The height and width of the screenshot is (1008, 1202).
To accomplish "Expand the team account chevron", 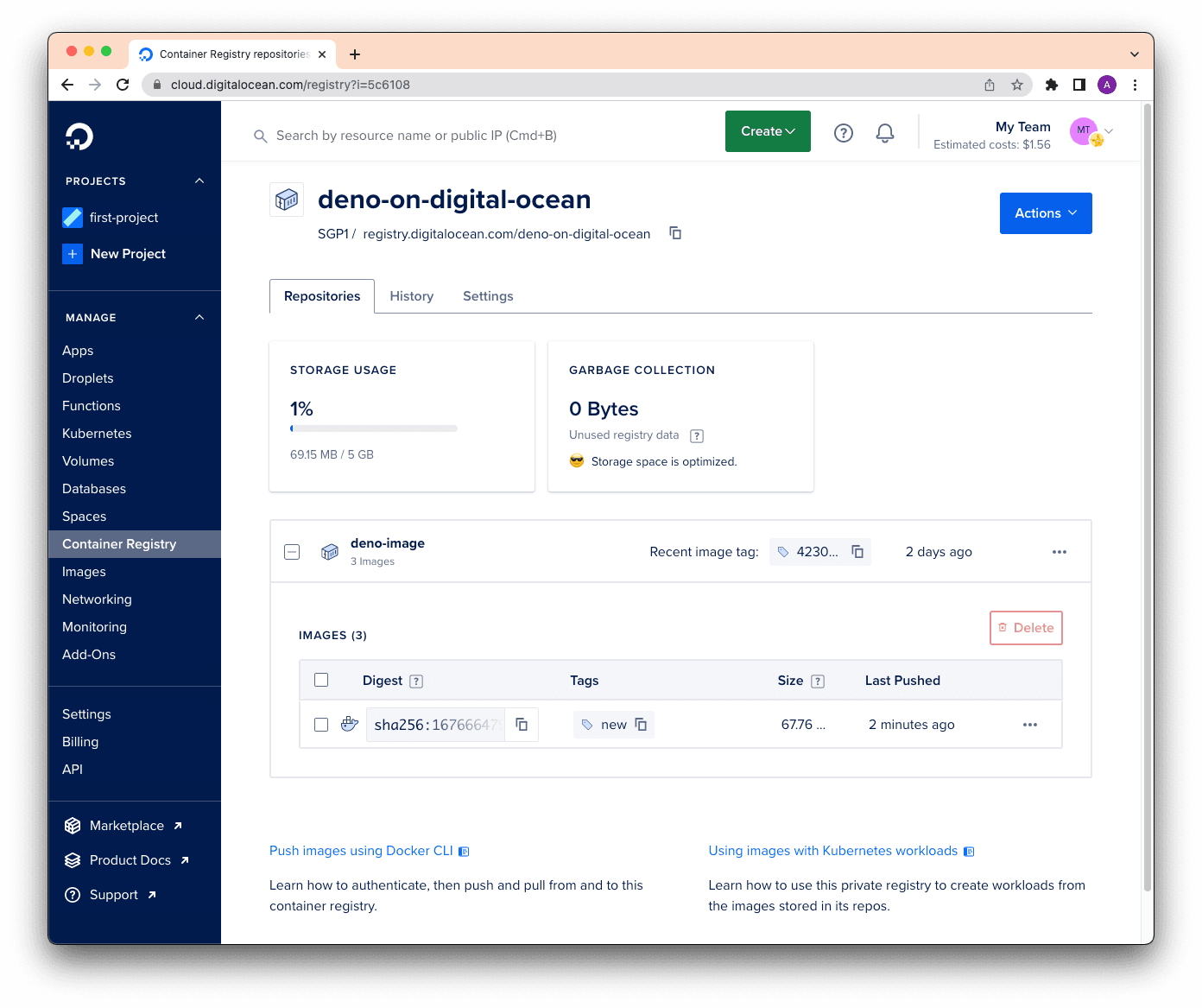I will [1110, 132].
